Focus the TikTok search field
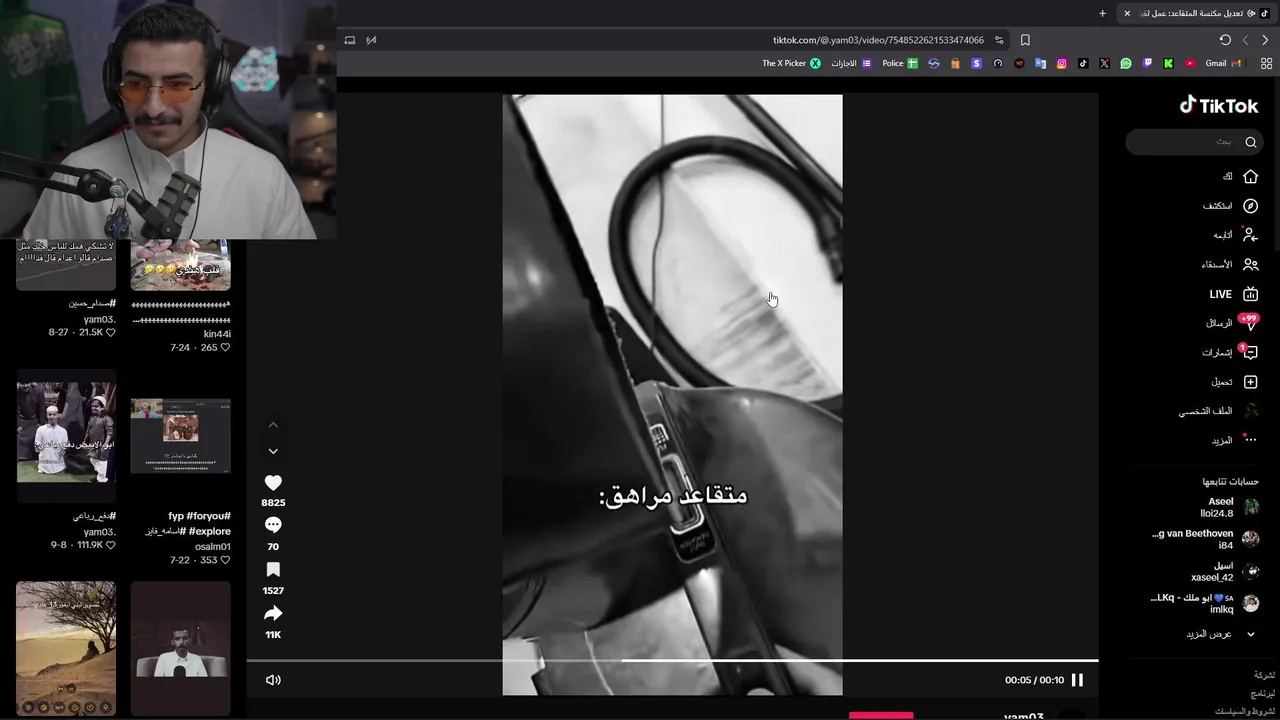The height and width of the screenshot is (720, 1280). (x=1195, y=142)
